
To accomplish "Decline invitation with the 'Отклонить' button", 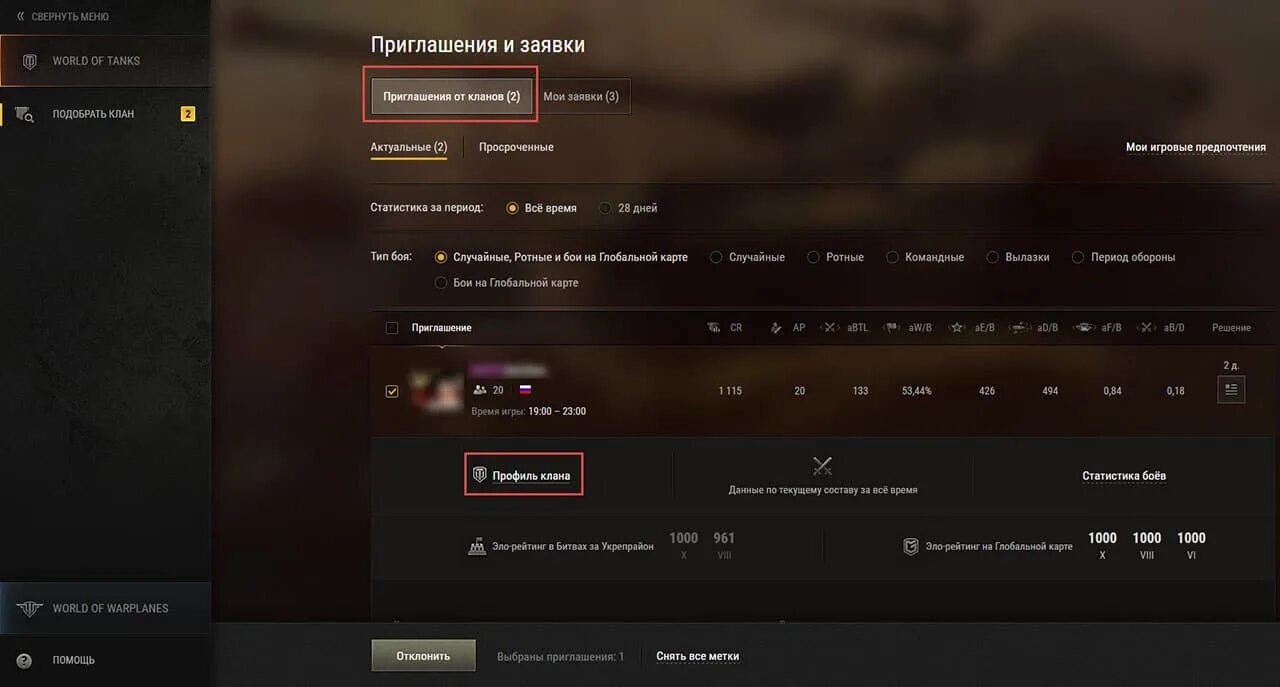I will click(423, 656).
